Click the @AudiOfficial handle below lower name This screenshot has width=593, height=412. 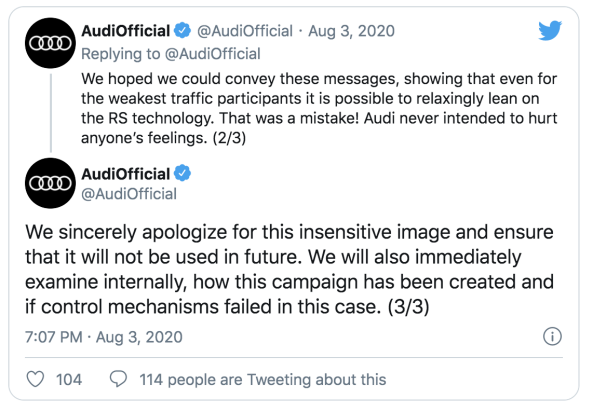129,194
